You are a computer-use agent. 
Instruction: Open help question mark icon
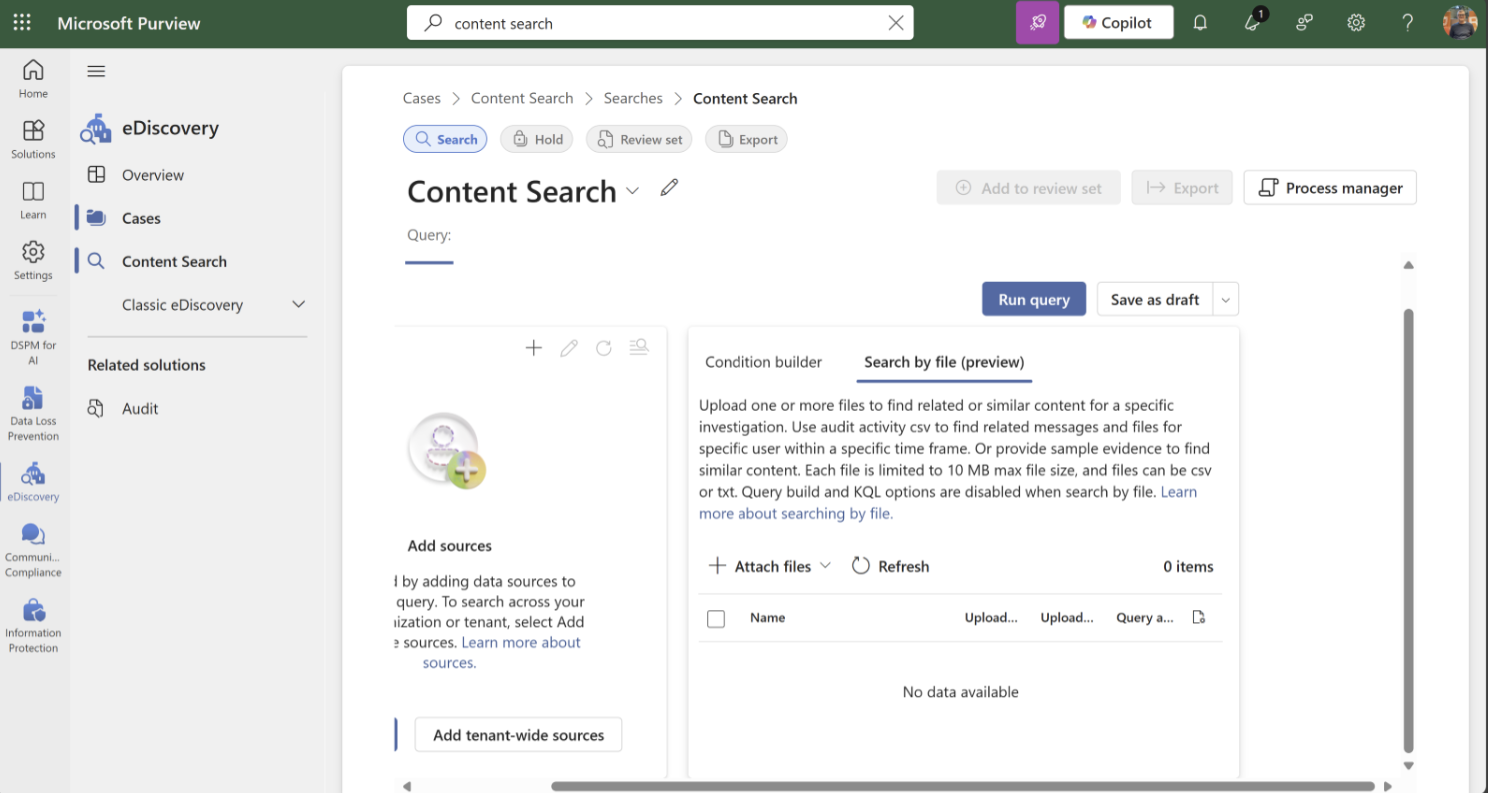pyautogui.click(x=1407, y=22)
